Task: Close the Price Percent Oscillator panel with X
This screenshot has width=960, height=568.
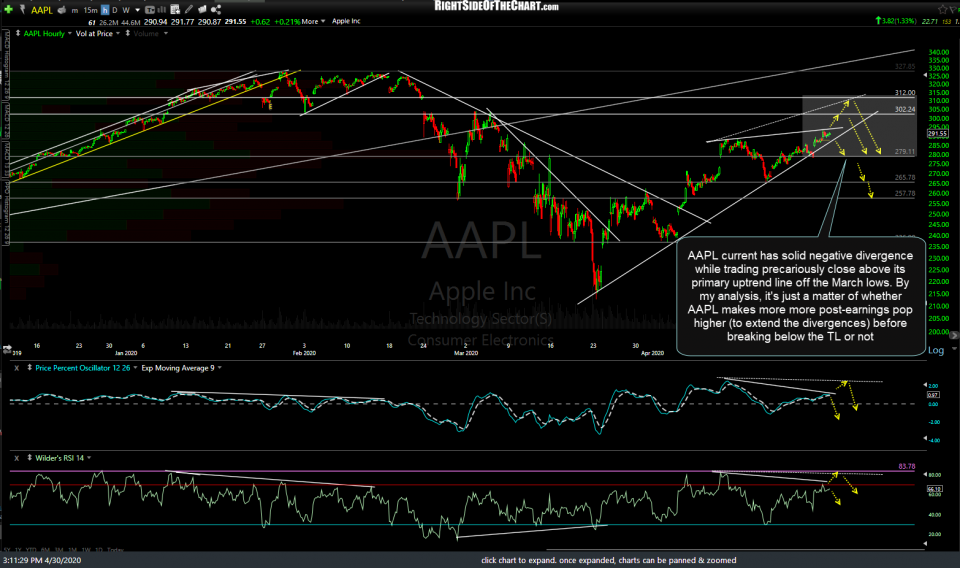Action: tap(17, 368)
